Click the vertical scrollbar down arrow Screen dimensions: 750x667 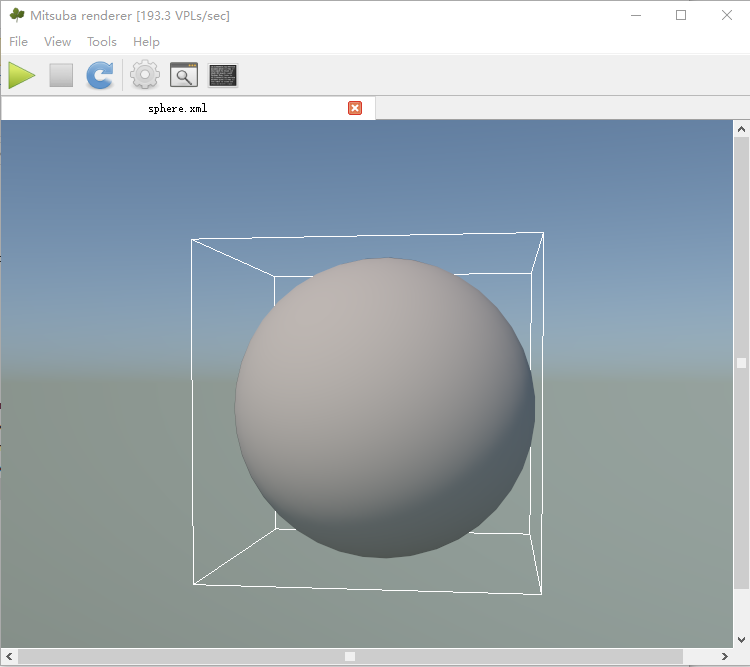pyautogui.click(x=741, y=640)
